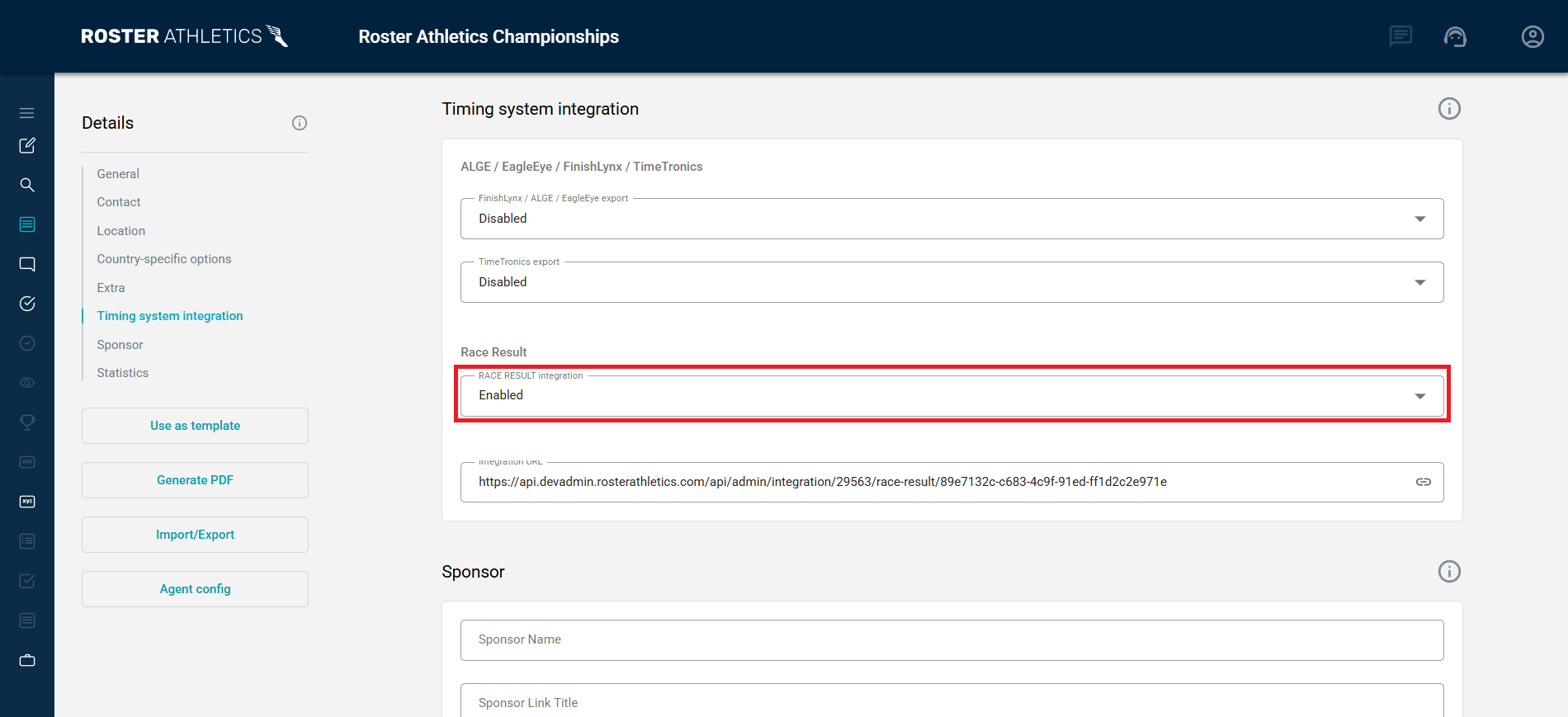This screenshot has height=717, width=1568.
Task: Open Import/Export button
Action: [195, 535]
